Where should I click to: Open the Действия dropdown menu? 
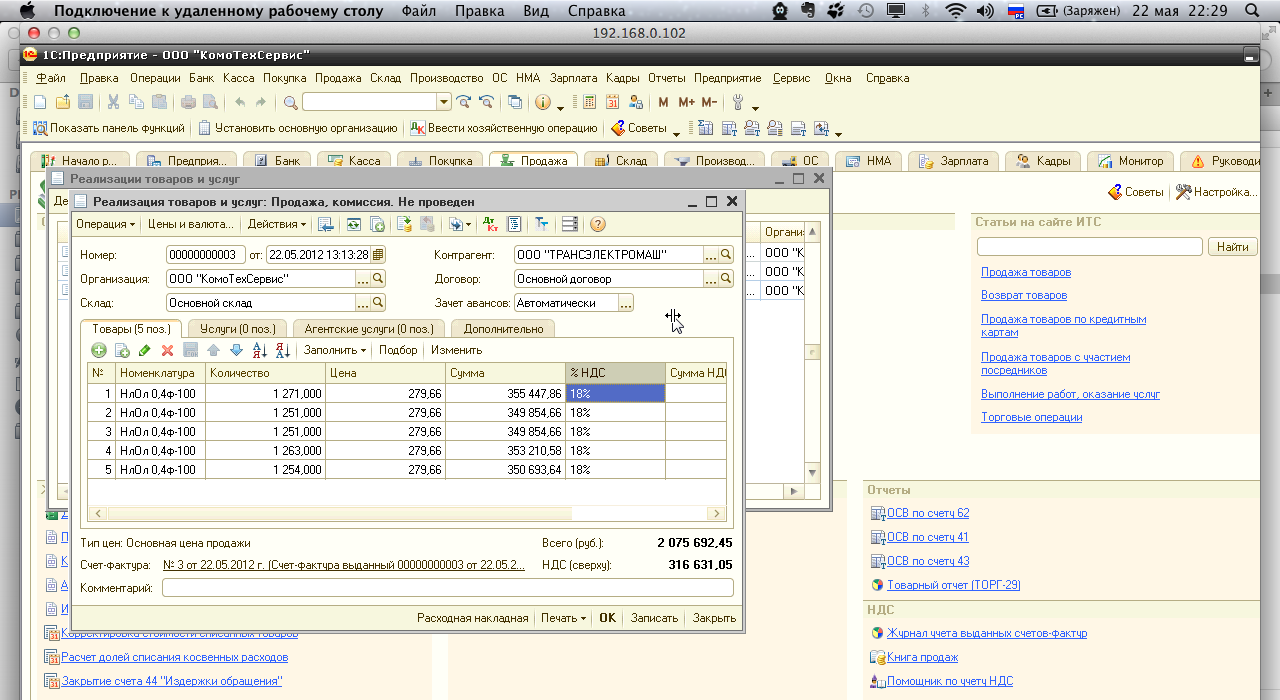pos(276,224)
